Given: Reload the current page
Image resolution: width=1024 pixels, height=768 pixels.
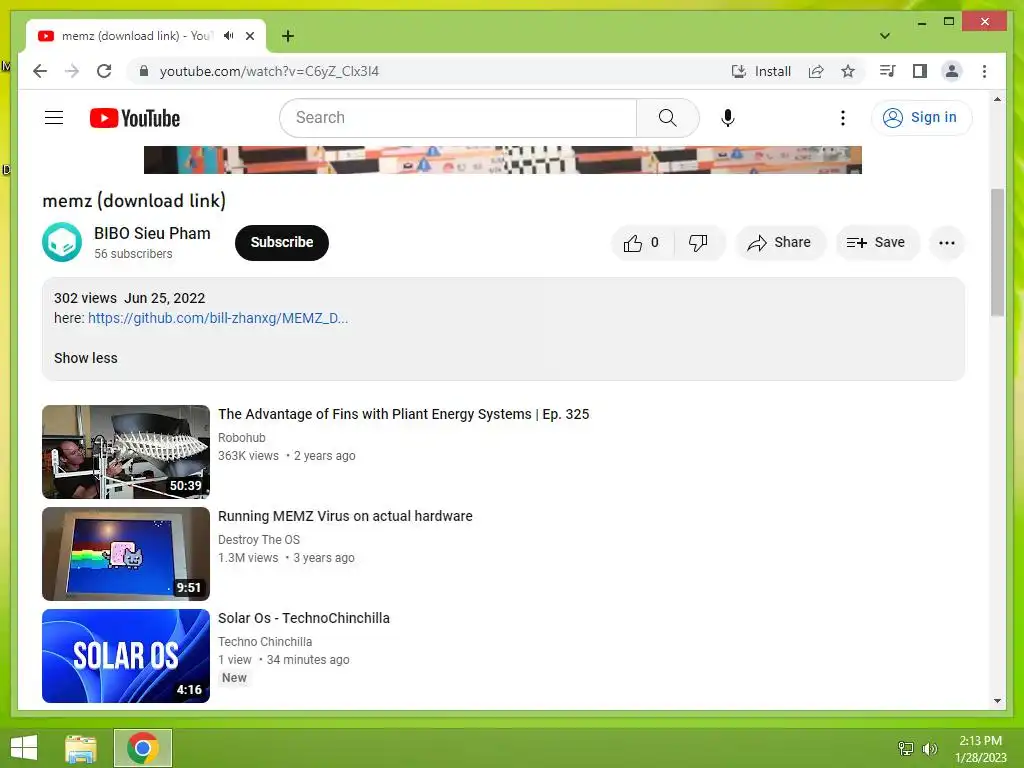Looking at the screenshot, I should point(104,71).
